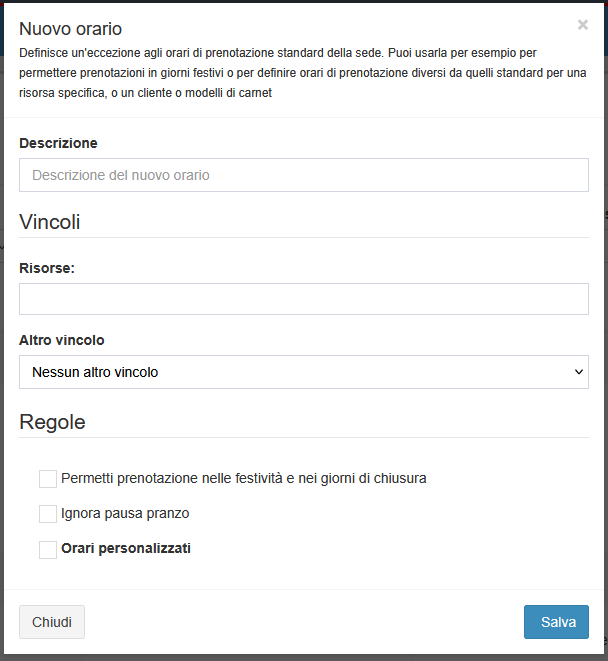Focus the Descrizione del nuovo orario field

click(x=304, y=175)
